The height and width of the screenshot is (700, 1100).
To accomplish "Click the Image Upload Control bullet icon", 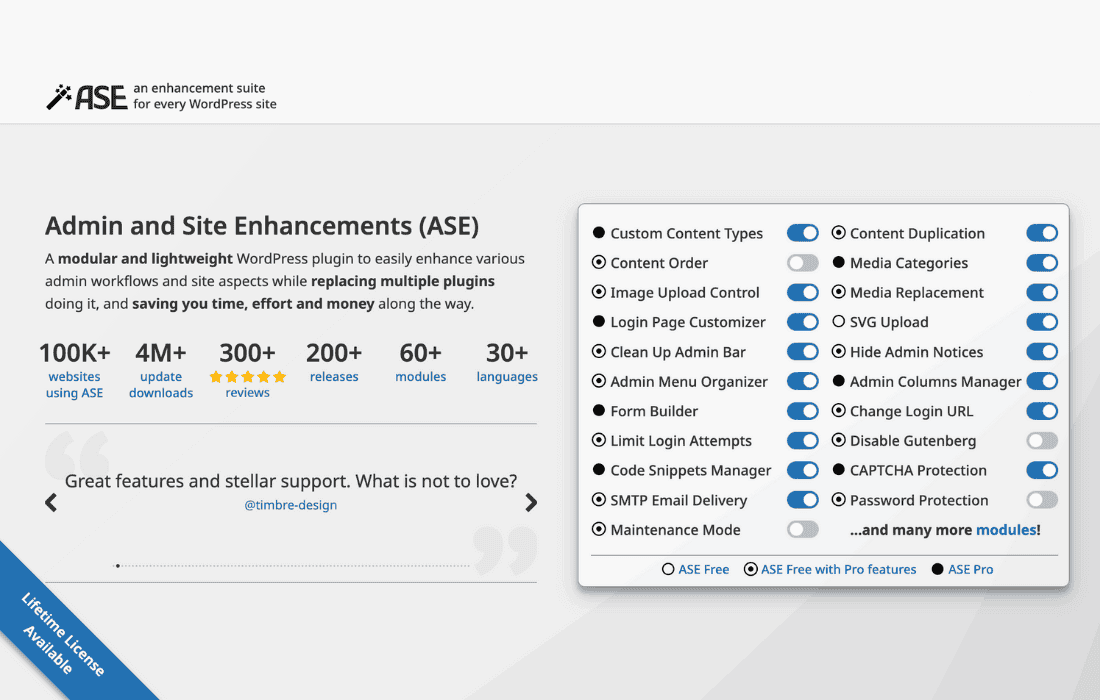I will [598, 291].
